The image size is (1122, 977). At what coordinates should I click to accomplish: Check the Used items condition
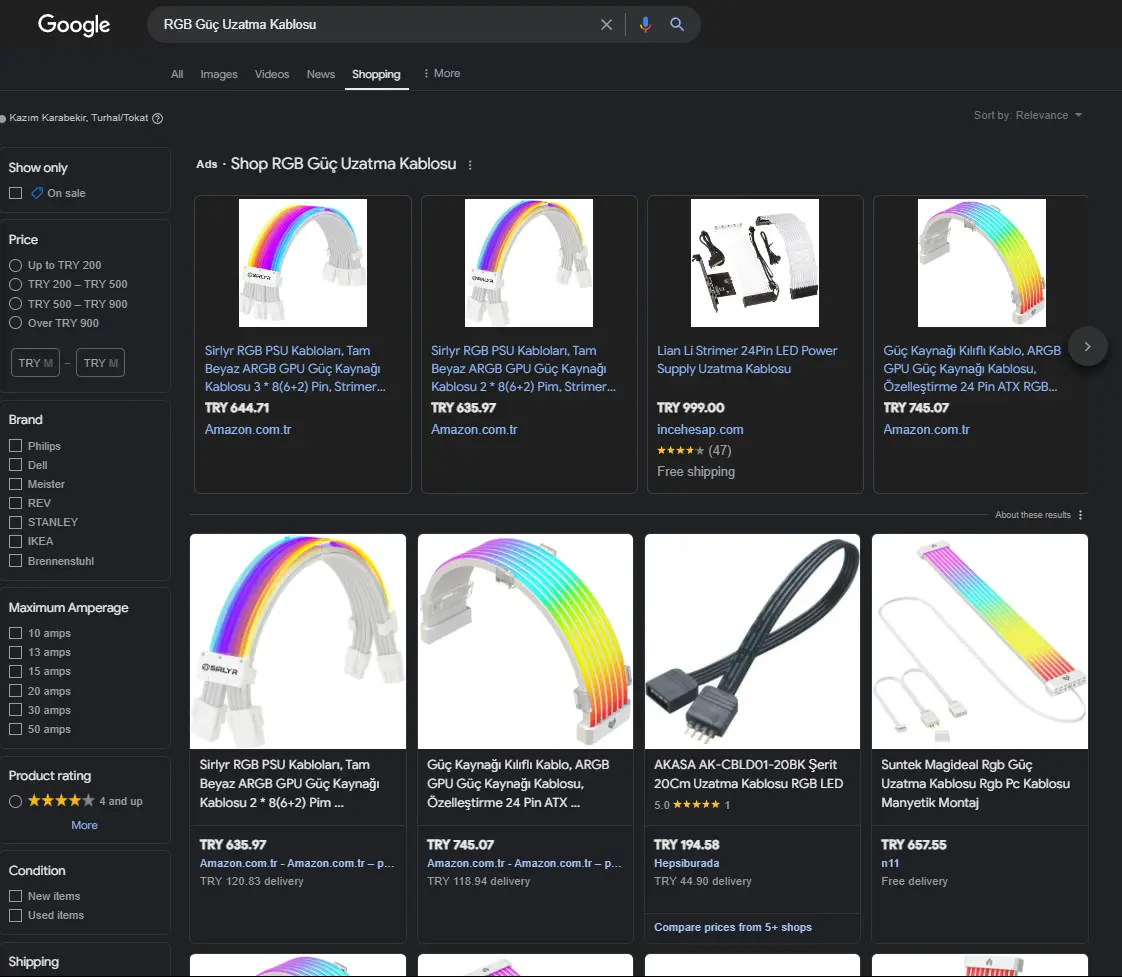[15, 915]
